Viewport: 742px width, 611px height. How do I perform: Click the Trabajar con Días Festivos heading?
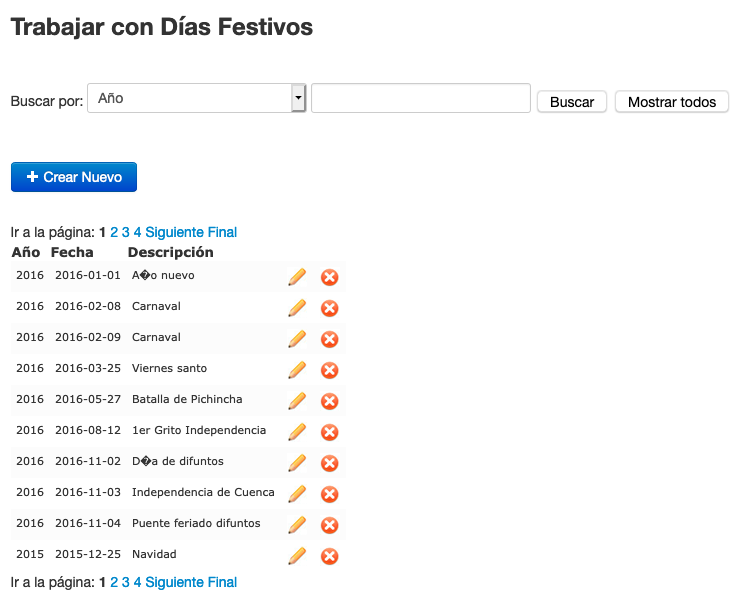(x=162, y=27)
